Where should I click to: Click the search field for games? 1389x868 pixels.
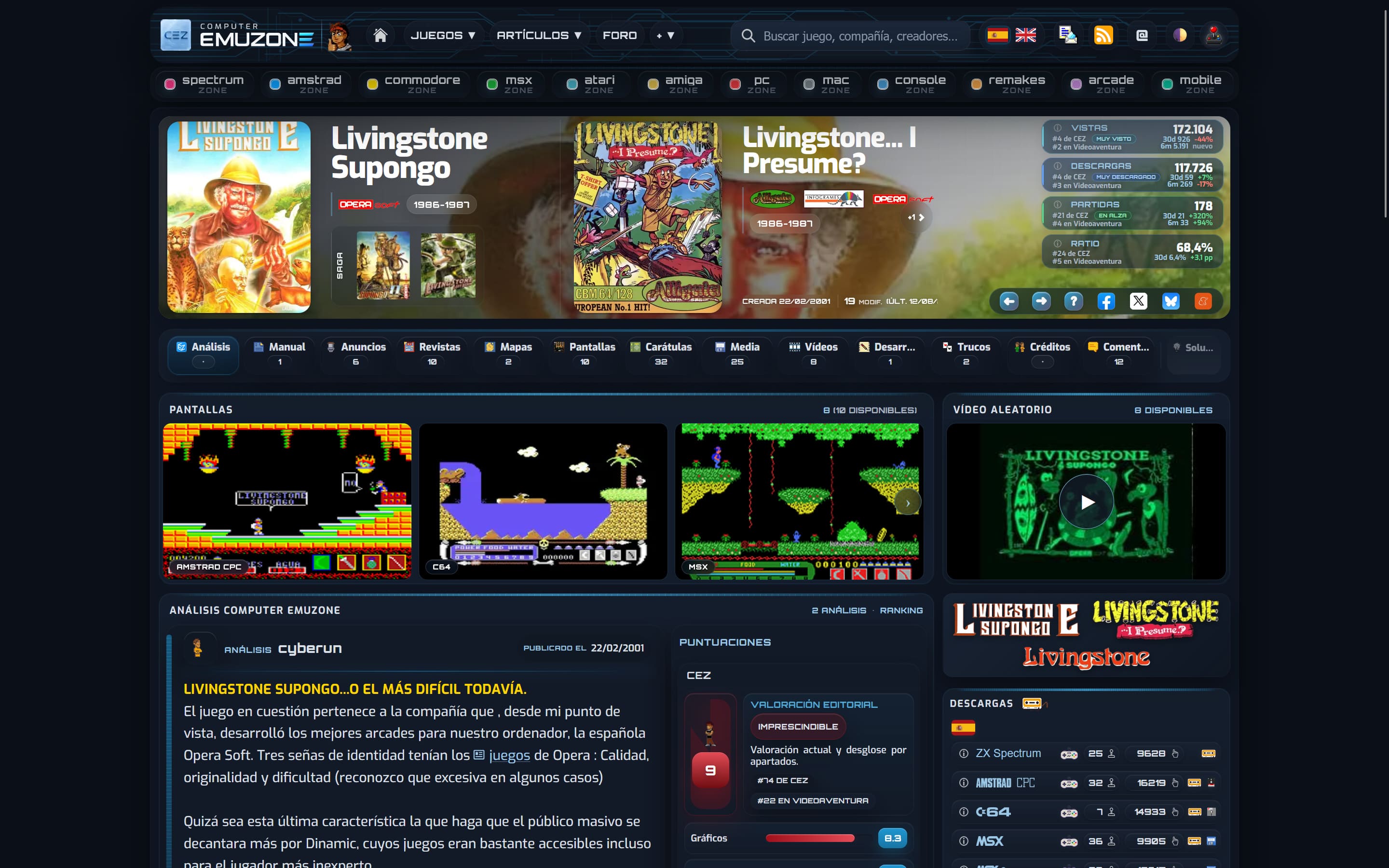tap(851, 36)
